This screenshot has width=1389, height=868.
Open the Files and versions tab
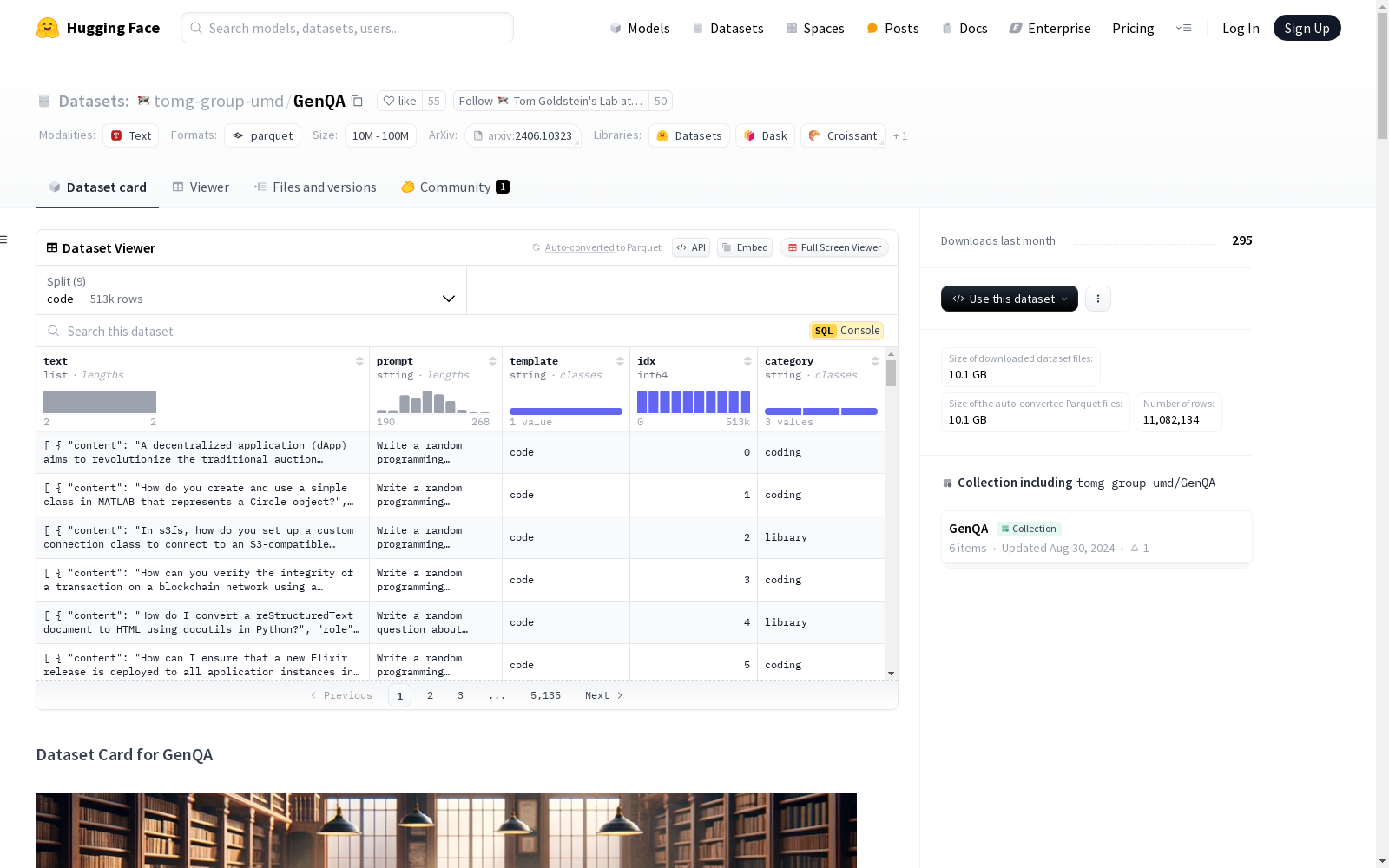315,187
